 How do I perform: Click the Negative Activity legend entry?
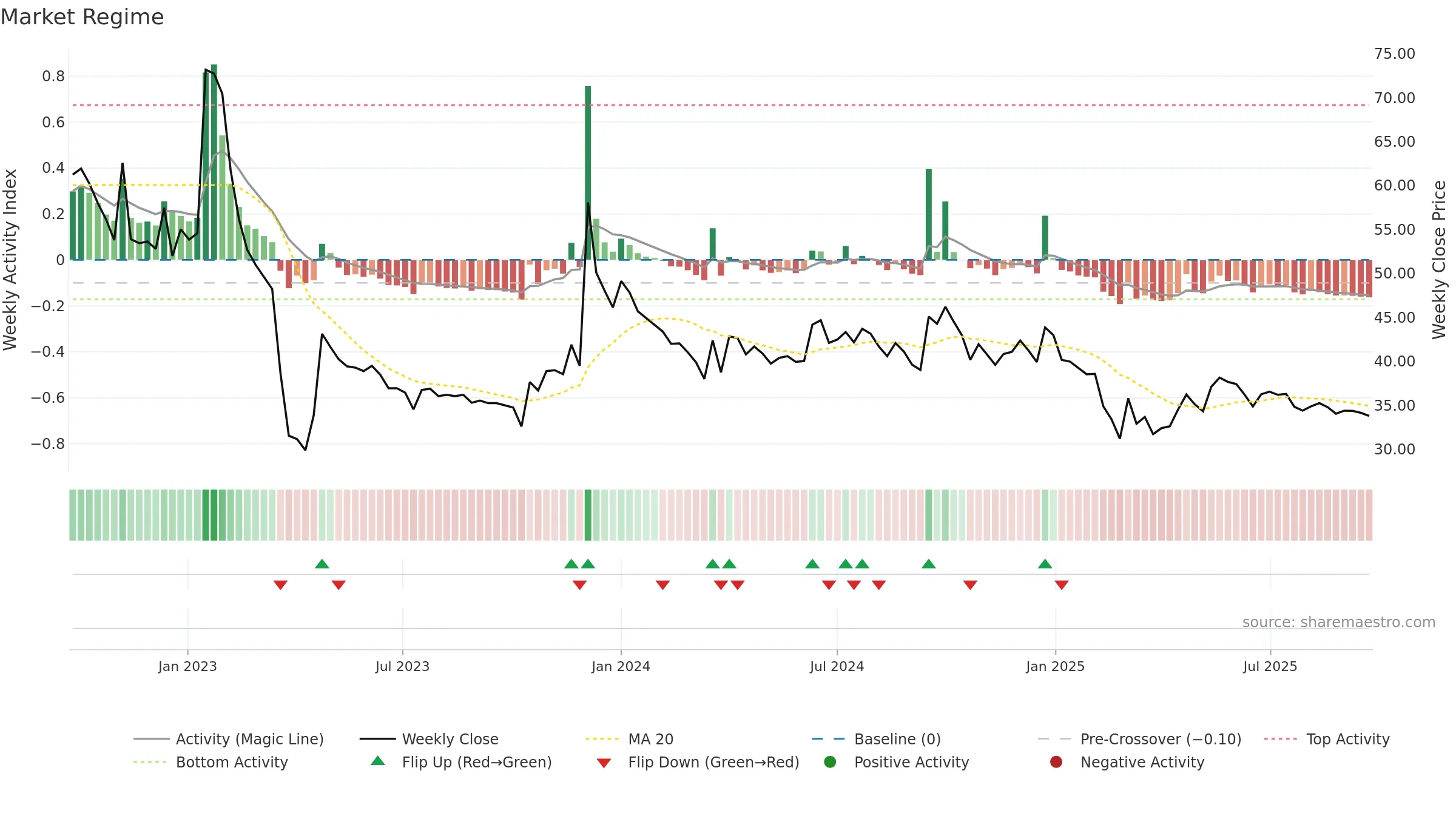tap(1127, 762)
